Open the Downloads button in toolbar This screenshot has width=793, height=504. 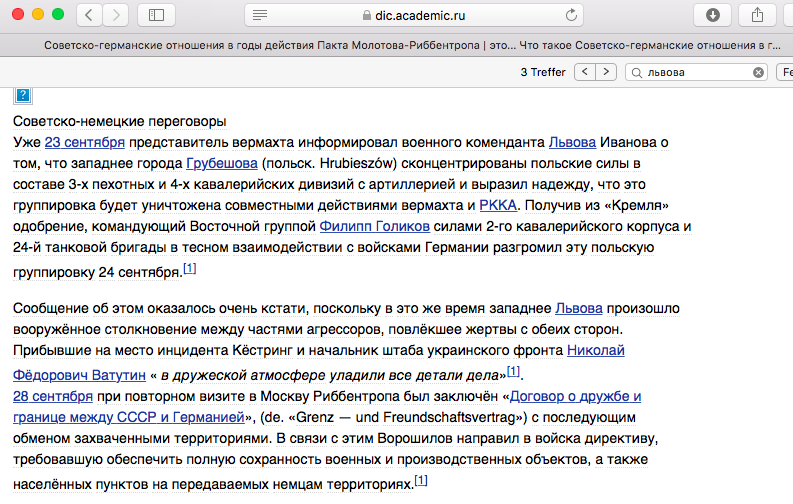[x=713, y=15]
